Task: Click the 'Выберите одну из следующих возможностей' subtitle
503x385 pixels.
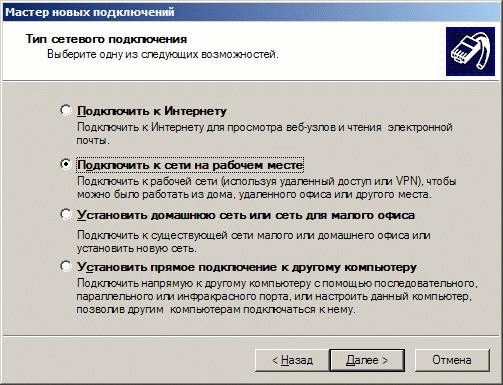Action: tap(163, 54)
